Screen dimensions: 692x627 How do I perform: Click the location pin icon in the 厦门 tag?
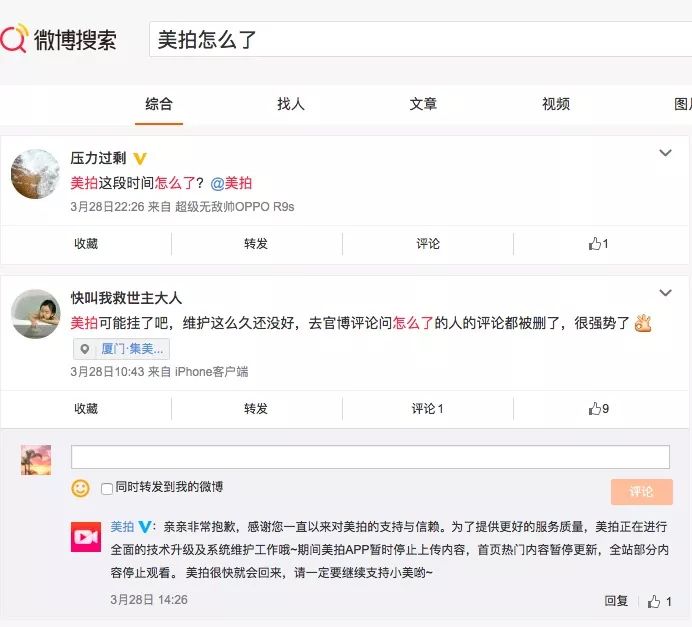(84, 349)
